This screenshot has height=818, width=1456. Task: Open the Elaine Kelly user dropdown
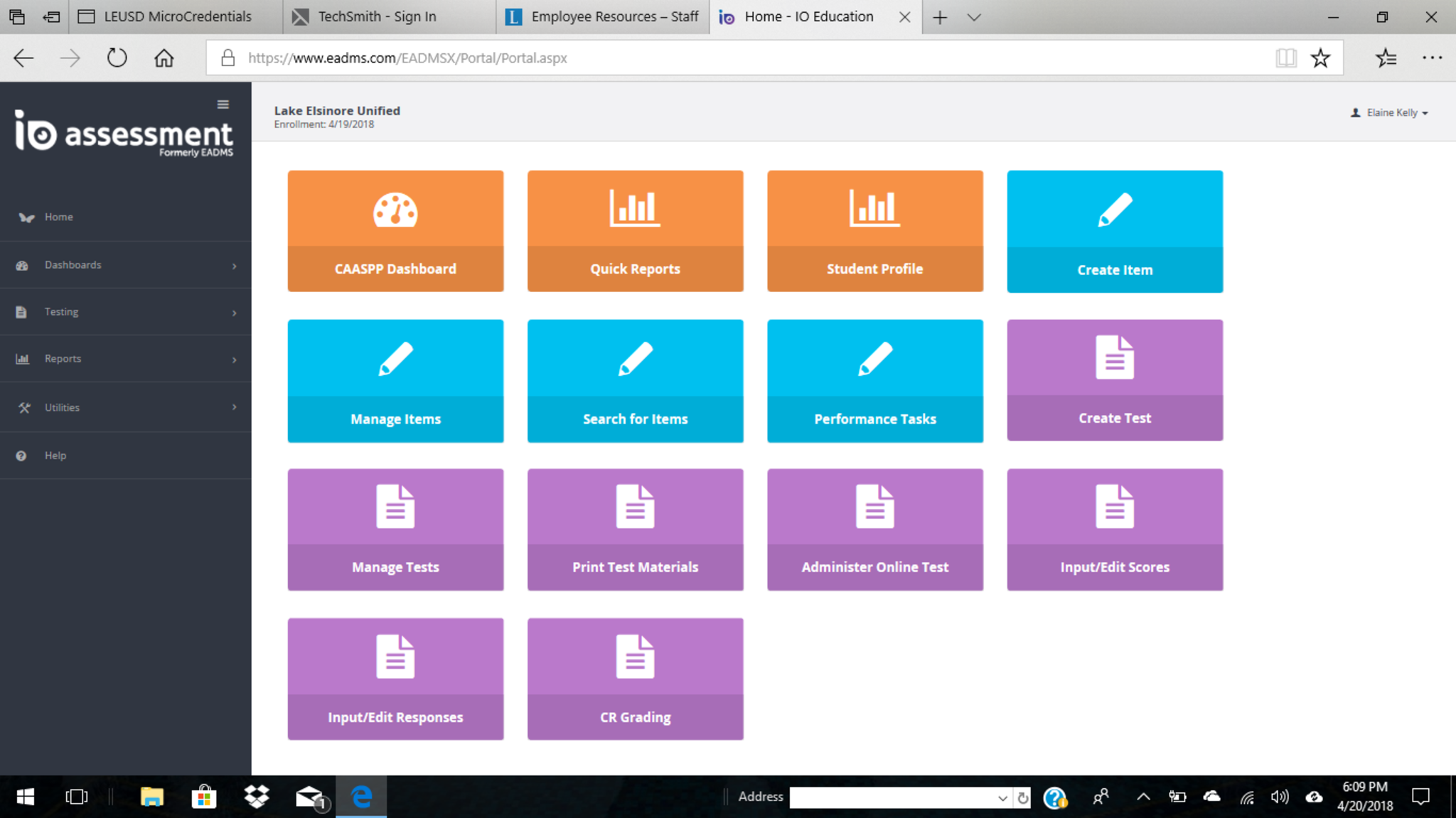1391,112
